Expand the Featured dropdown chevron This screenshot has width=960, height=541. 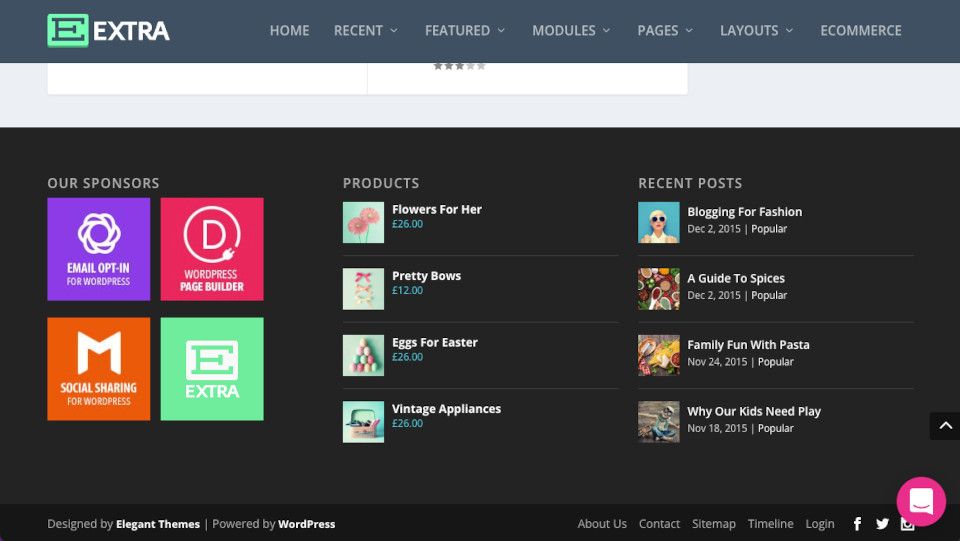[501, 31]
